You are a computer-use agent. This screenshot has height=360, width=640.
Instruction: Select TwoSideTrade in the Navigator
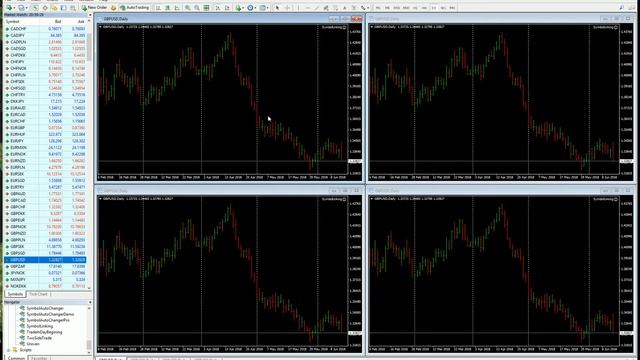(39, 338)
